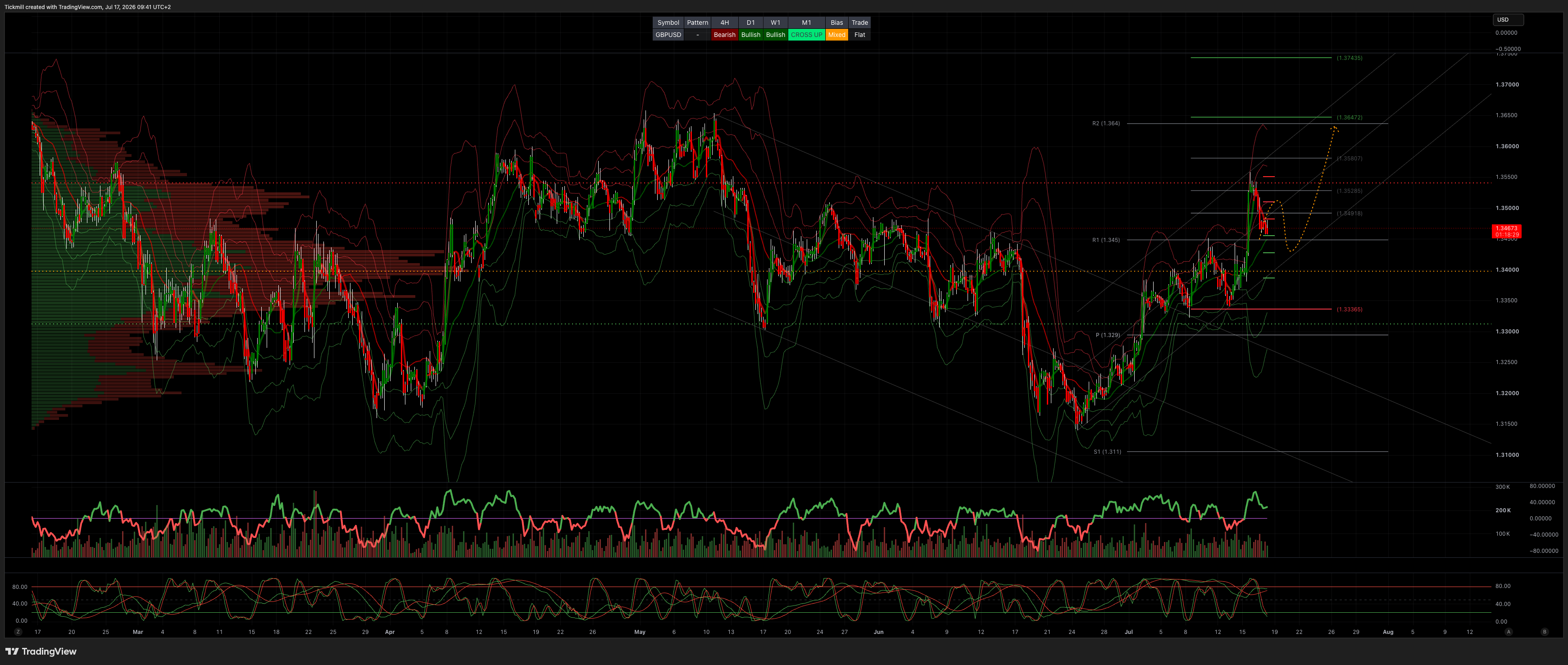Click the R2 (1.364) pivot label
Screen dimensions: 1568x665
coord(1105,123)
